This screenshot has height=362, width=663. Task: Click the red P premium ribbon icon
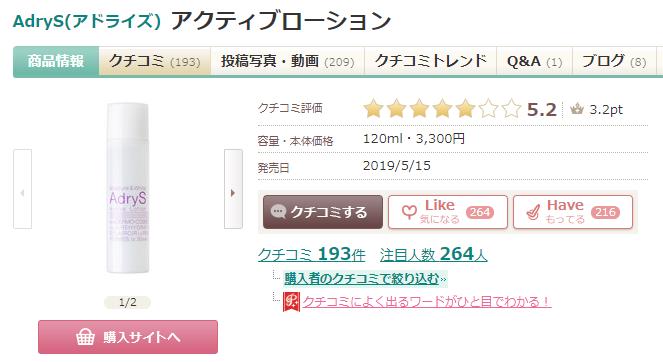click(291, 302)
